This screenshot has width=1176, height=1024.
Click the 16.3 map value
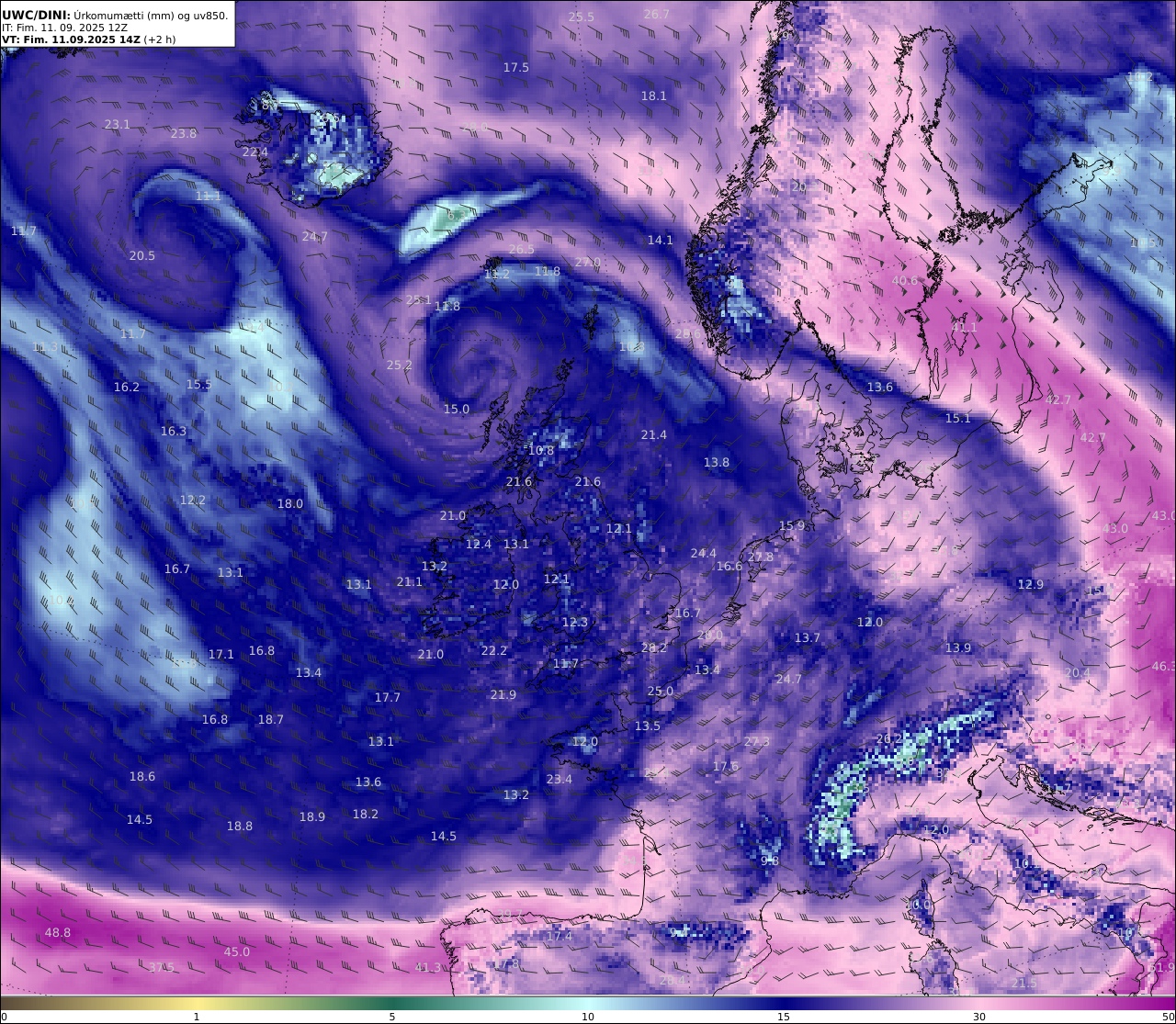tap(174, 432)
